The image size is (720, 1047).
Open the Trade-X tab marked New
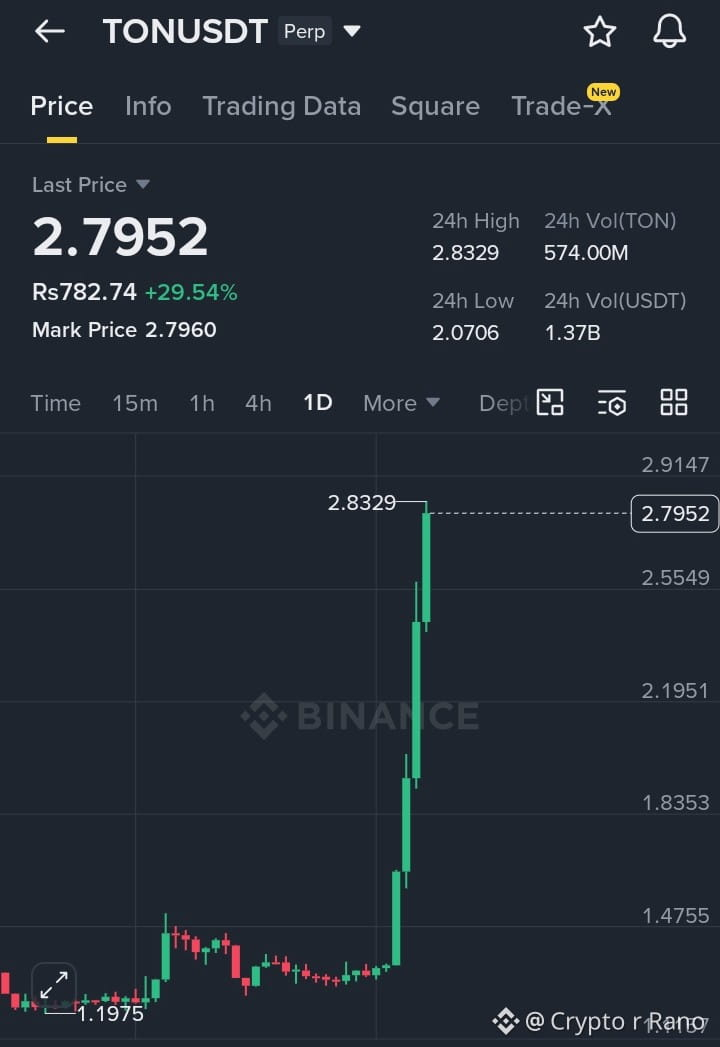561,106
